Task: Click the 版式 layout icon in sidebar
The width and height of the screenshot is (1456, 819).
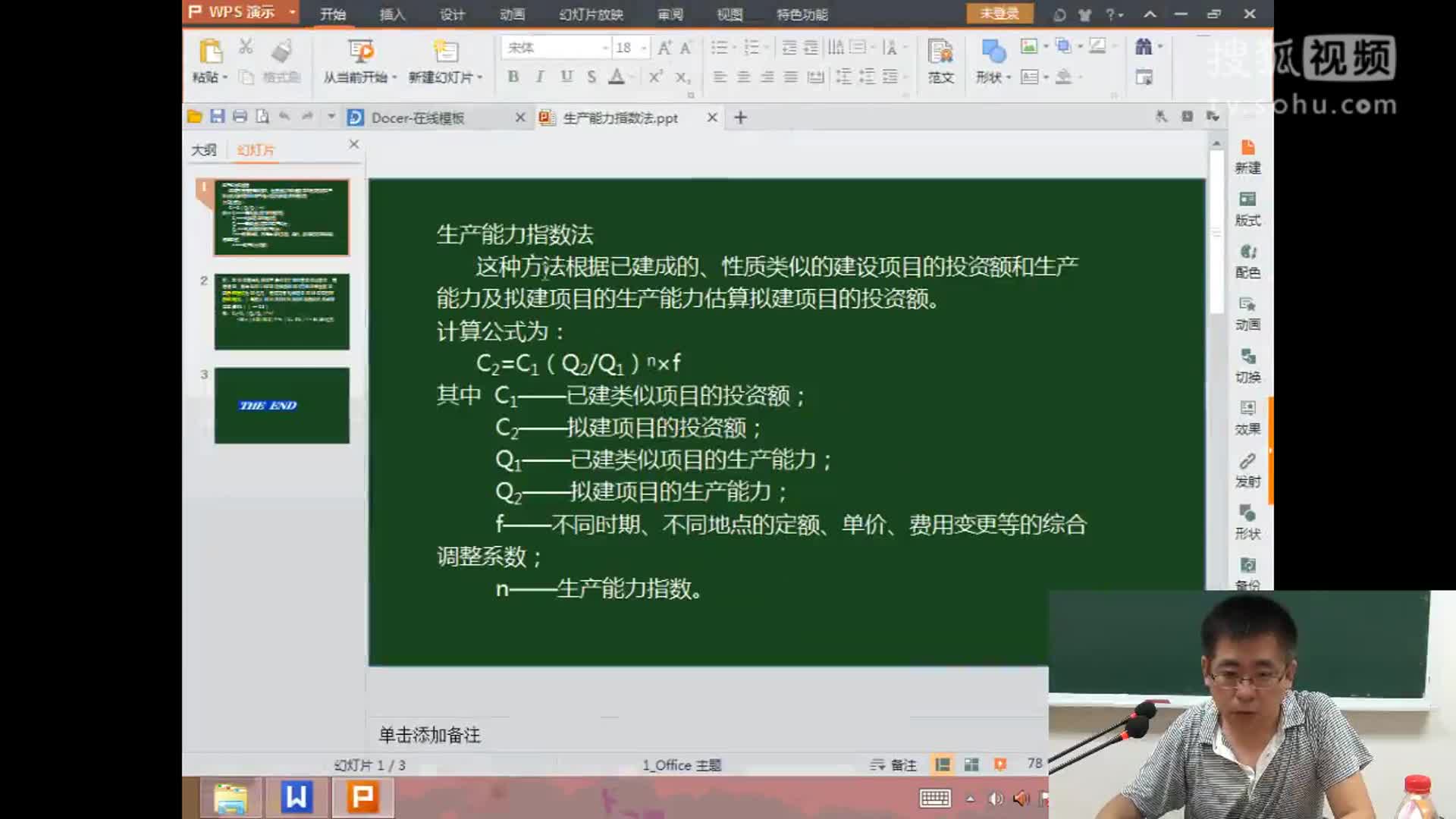Action: [x=1247, y=199]
